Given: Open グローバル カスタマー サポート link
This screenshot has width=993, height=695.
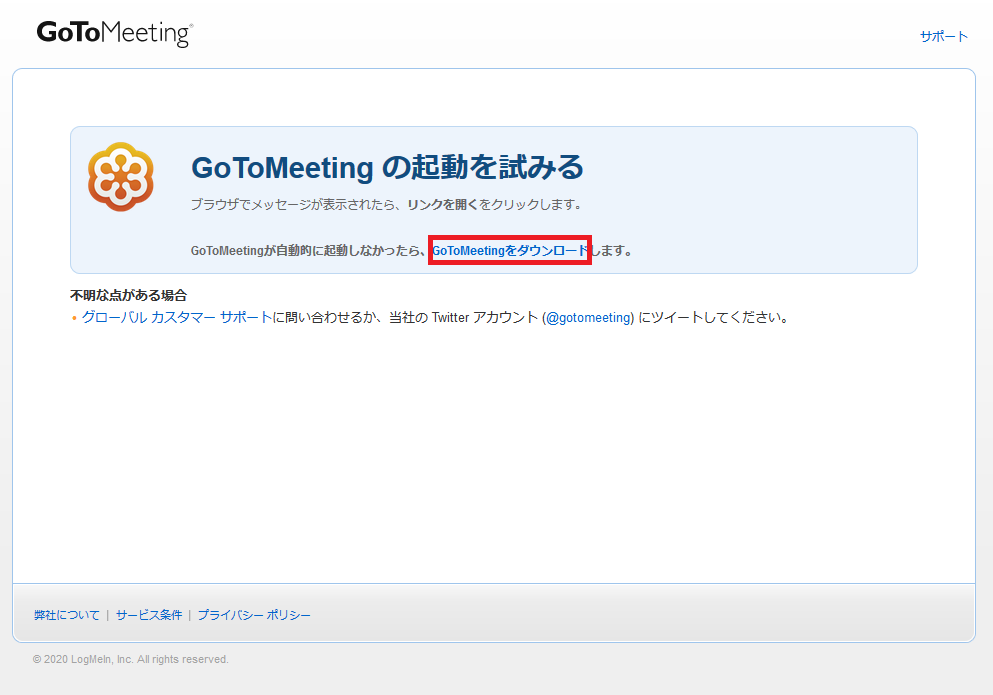Looking at the screenshot, I should (x=177, y=317).
